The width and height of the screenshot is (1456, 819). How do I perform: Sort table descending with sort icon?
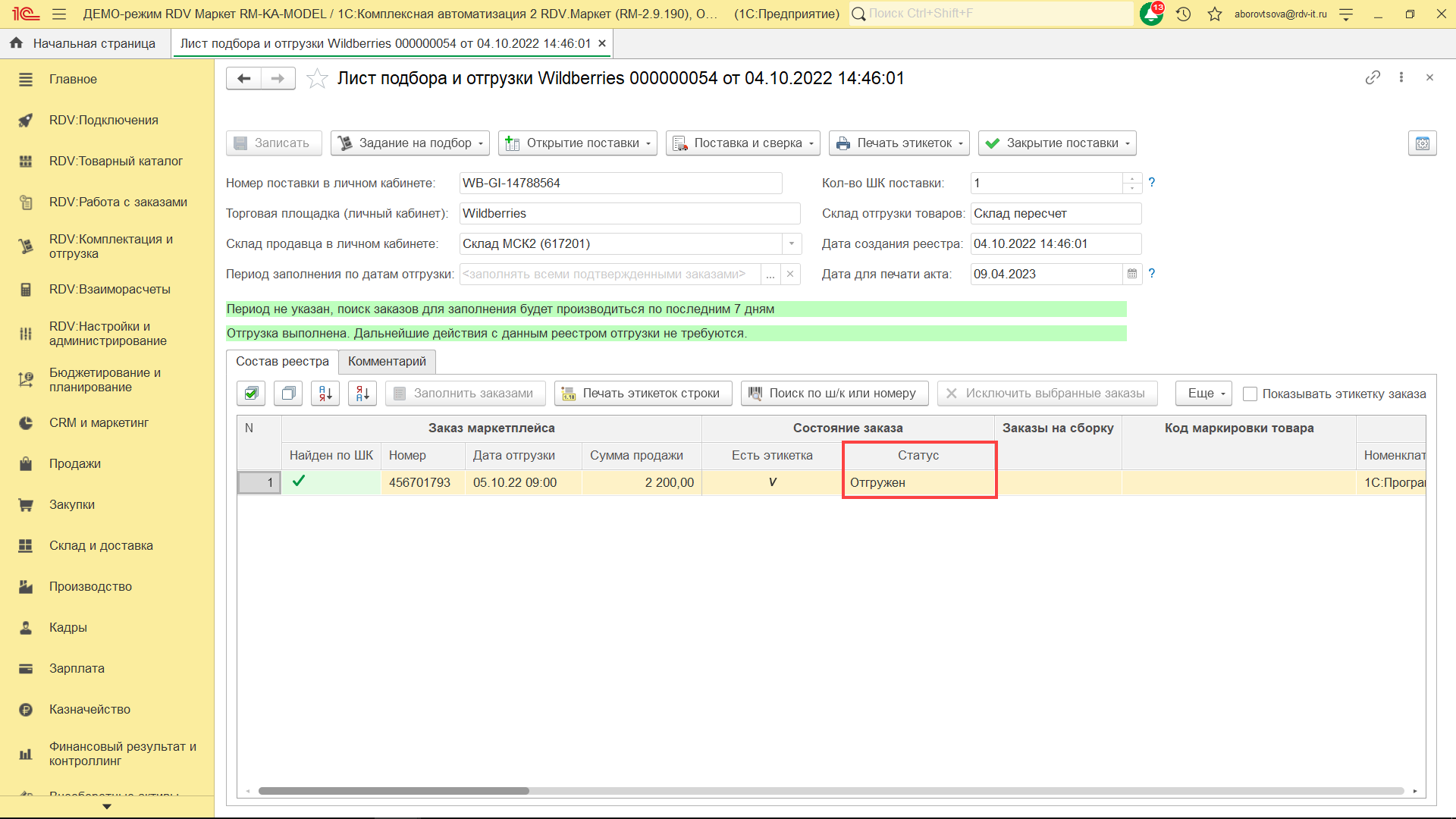[x=362, y=393]
